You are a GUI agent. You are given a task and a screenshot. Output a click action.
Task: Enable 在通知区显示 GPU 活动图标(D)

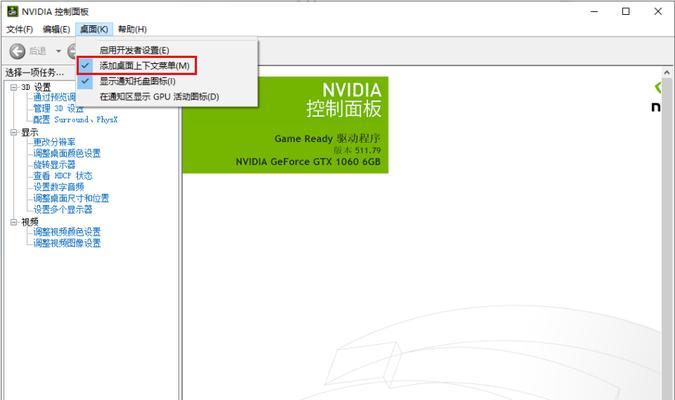coord(167,96)
